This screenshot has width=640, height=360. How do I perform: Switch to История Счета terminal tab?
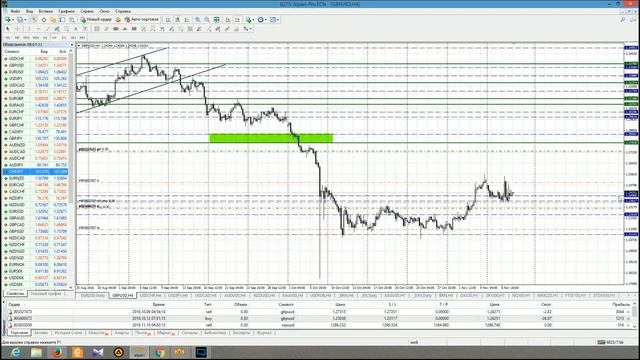68,333
